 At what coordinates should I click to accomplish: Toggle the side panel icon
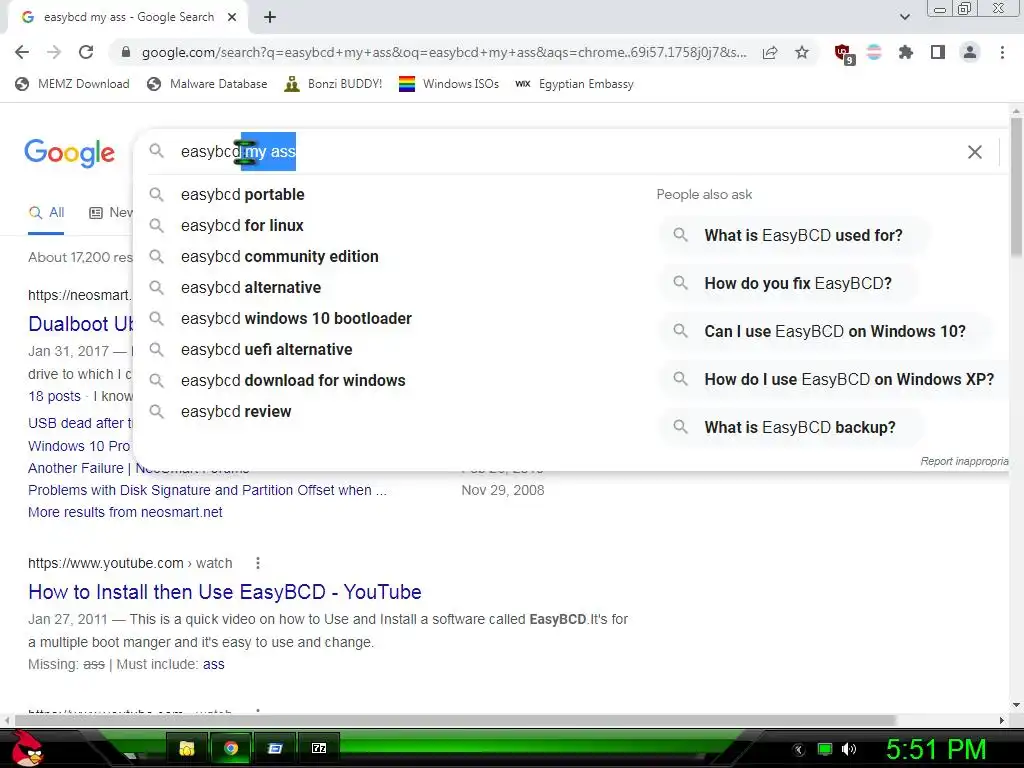click(x=938, y=52)
